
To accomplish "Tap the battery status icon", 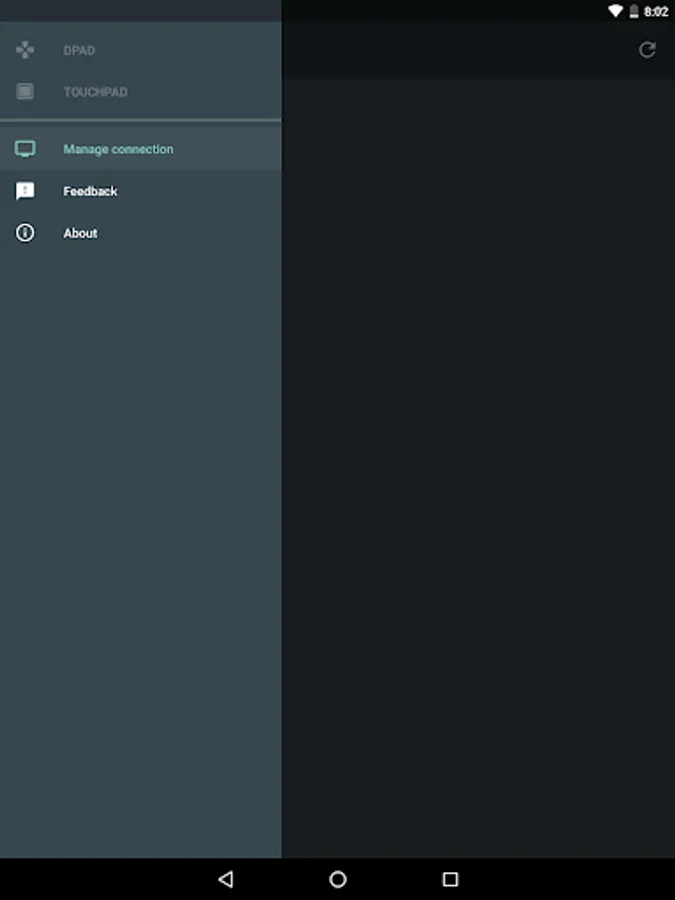I will (634, 11).
